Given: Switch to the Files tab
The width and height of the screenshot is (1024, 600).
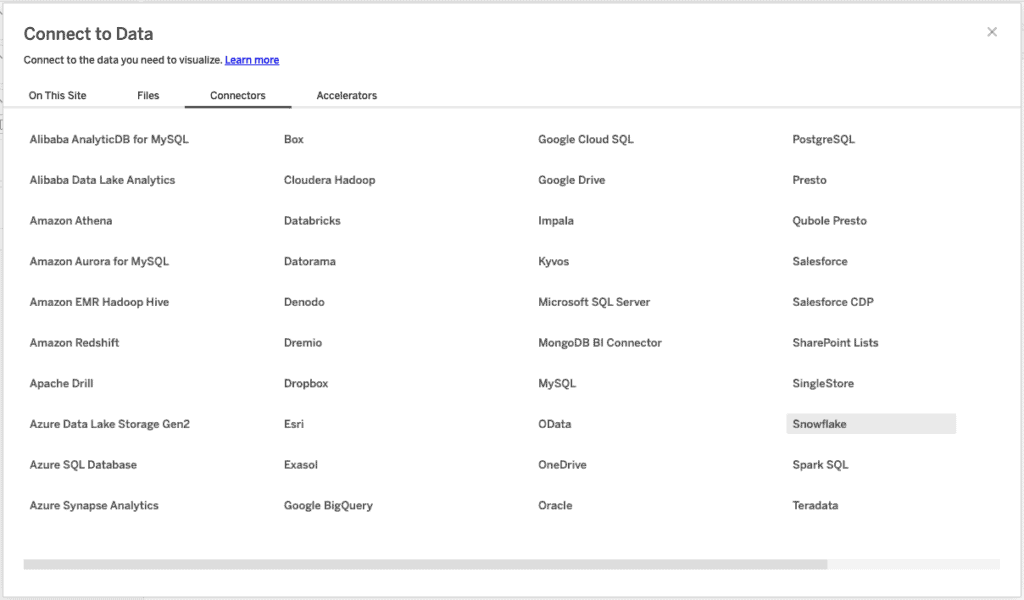Looking at the screenshot, I should [148, 96].
